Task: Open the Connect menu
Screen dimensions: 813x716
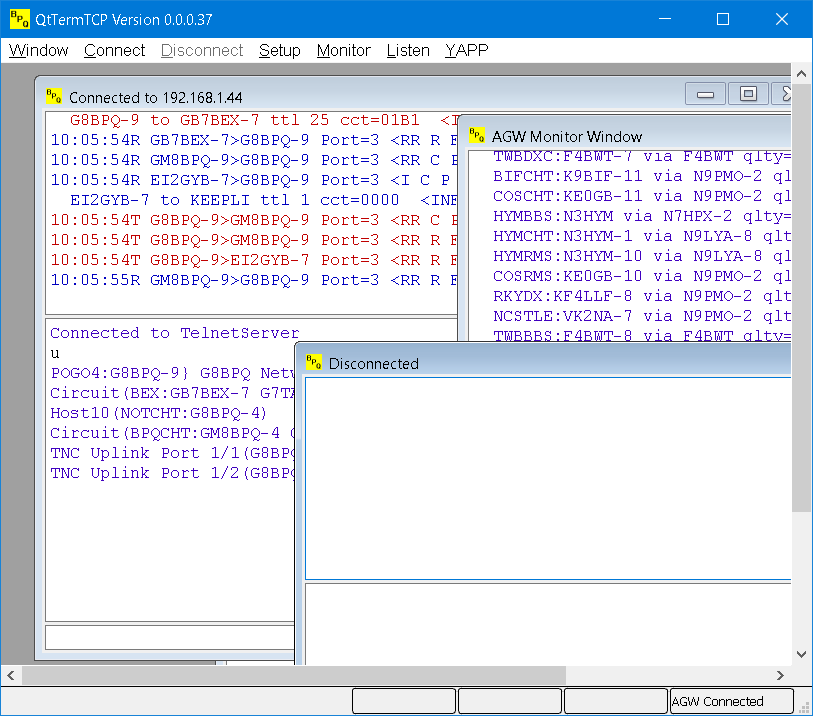Action: [114, 50]
